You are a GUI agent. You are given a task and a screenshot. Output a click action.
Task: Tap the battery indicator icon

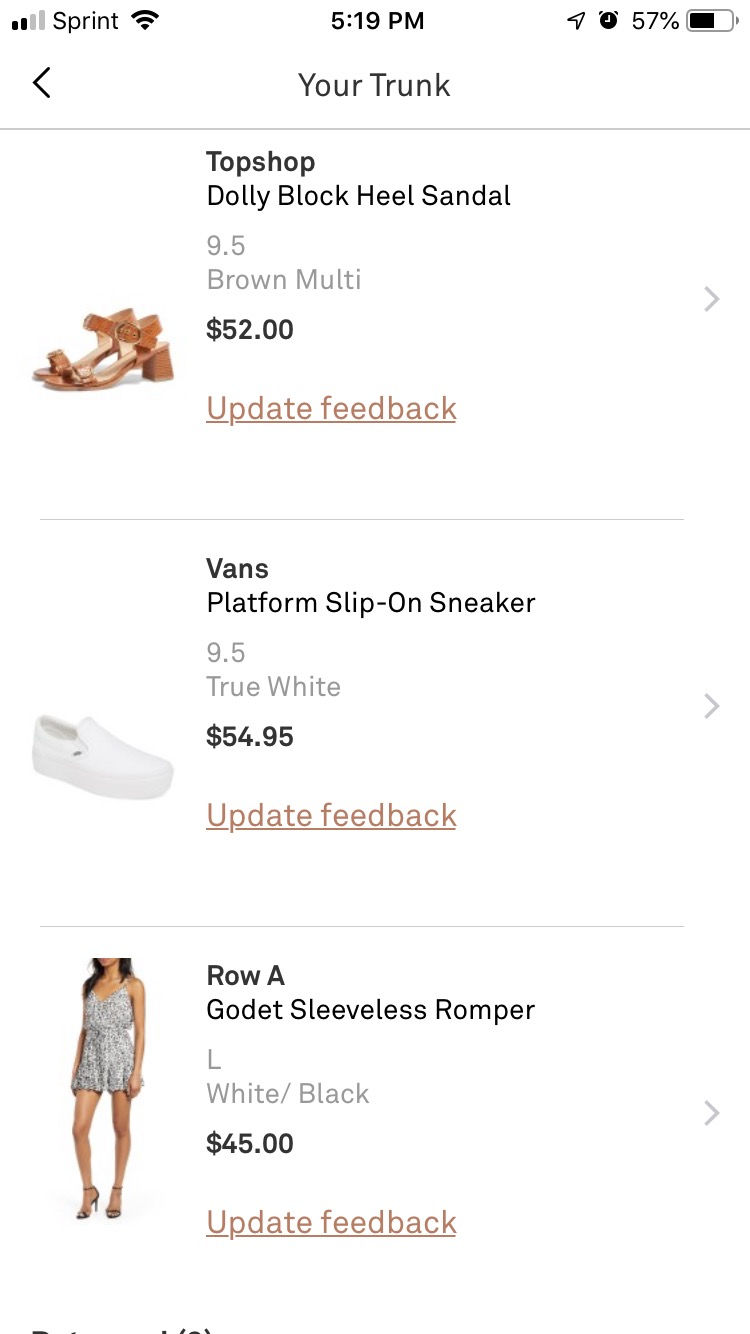(x=710, y=21)
